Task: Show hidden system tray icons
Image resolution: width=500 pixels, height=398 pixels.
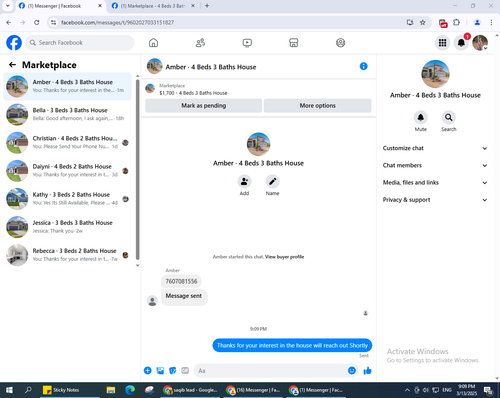Action: pyautogui.click(x=407, y=390)
